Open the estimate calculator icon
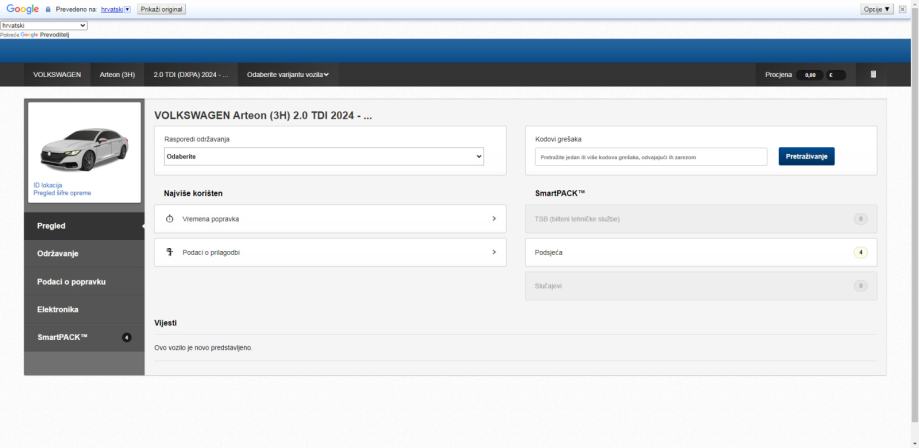This screenshot has height=448, width=919. (x=873, y=74)
